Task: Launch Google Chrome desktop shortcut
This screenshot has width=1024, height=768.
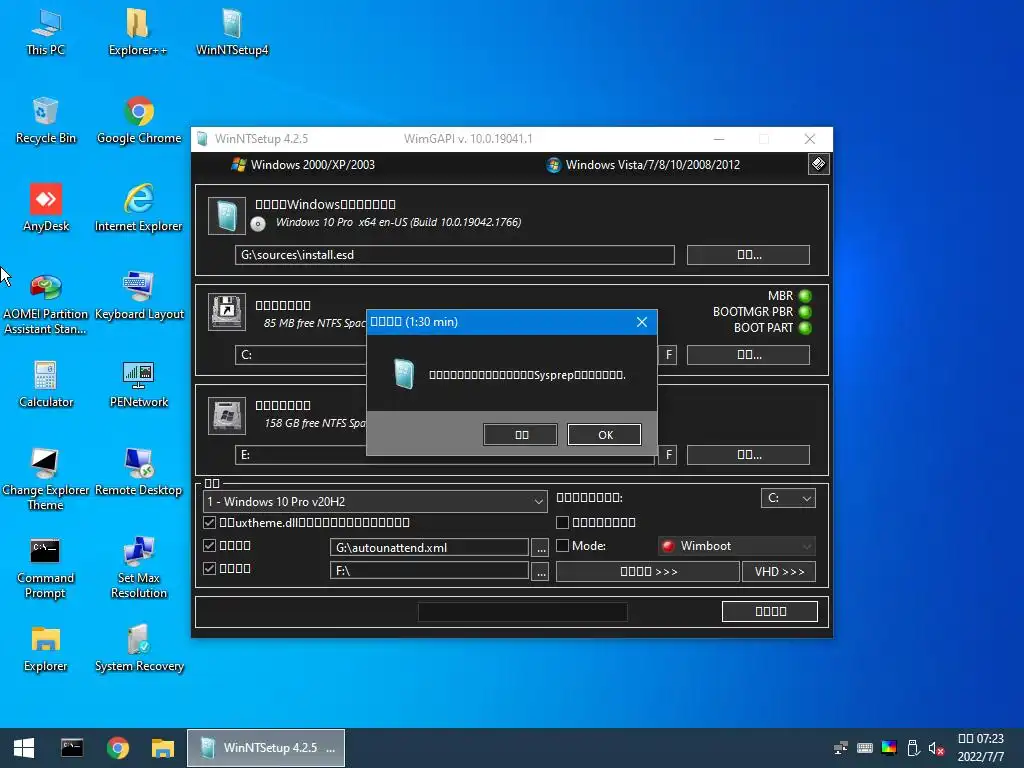Action: 138,120
